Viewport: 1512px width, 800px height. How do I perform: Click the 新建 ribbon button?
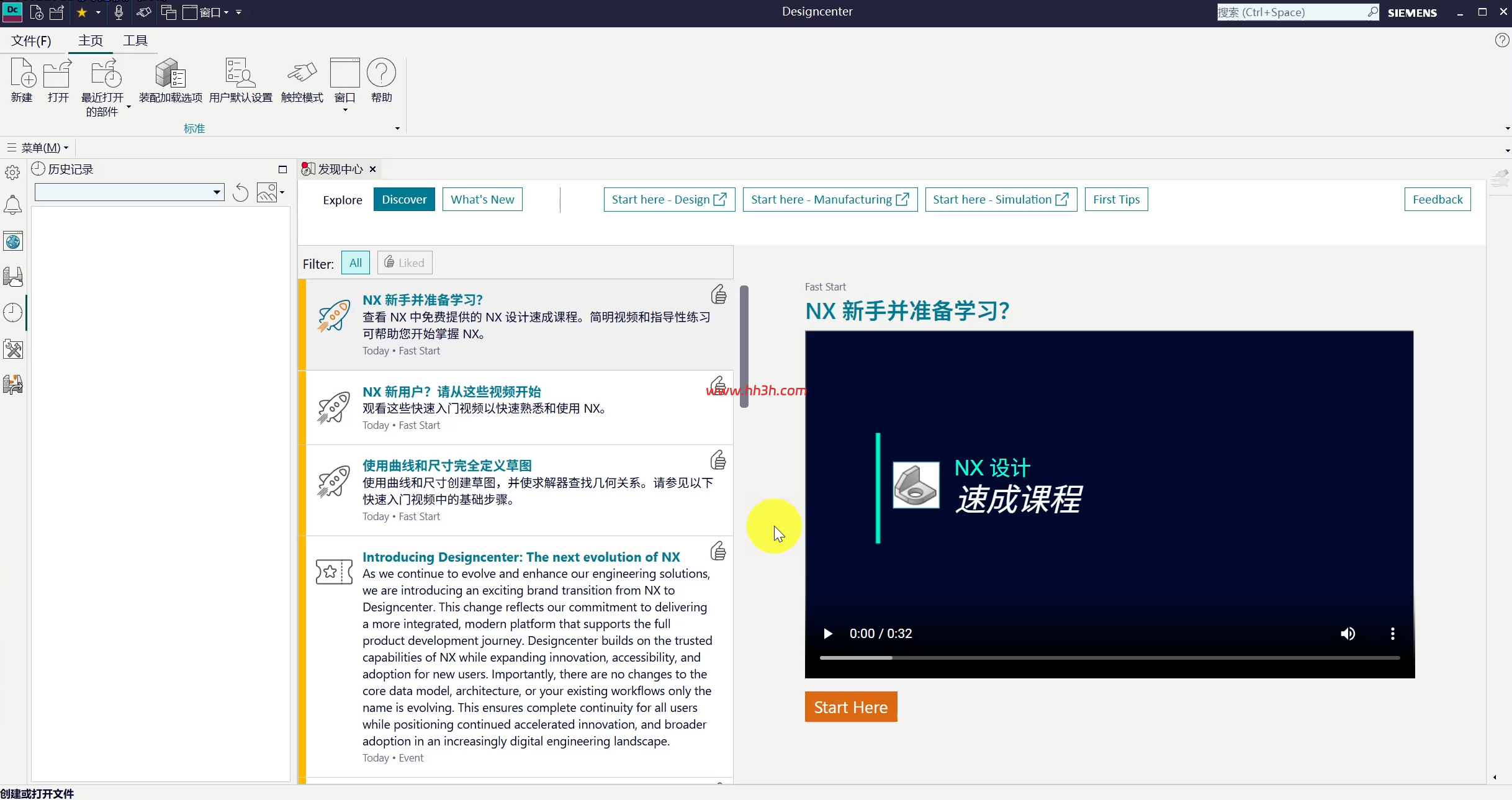tap(22, 81)
